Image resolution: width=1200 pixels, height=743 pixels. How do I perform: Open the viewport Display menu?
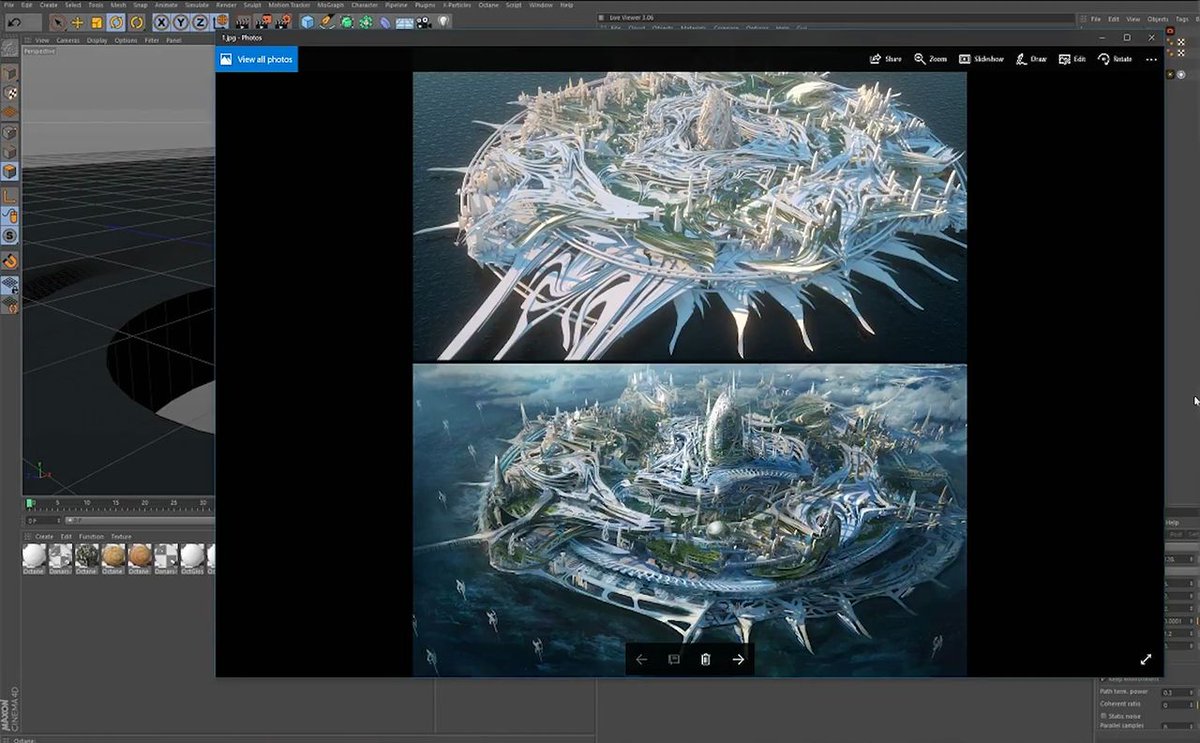click(97, 40)
